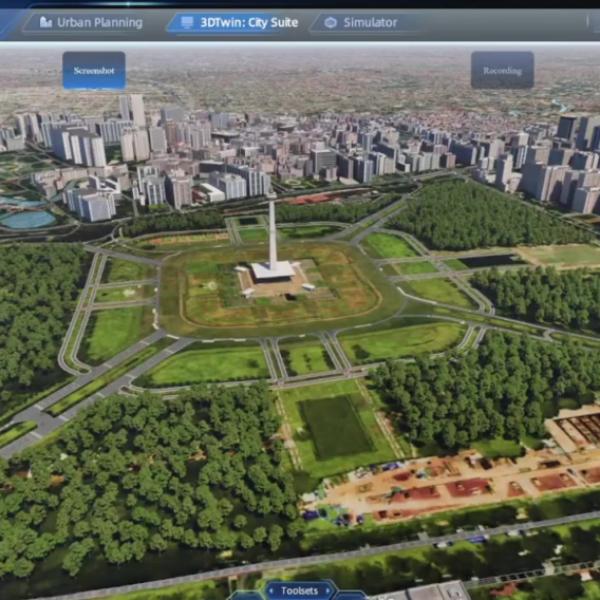
Task: Start capture with the Recording button
Action: click(502, 70)
